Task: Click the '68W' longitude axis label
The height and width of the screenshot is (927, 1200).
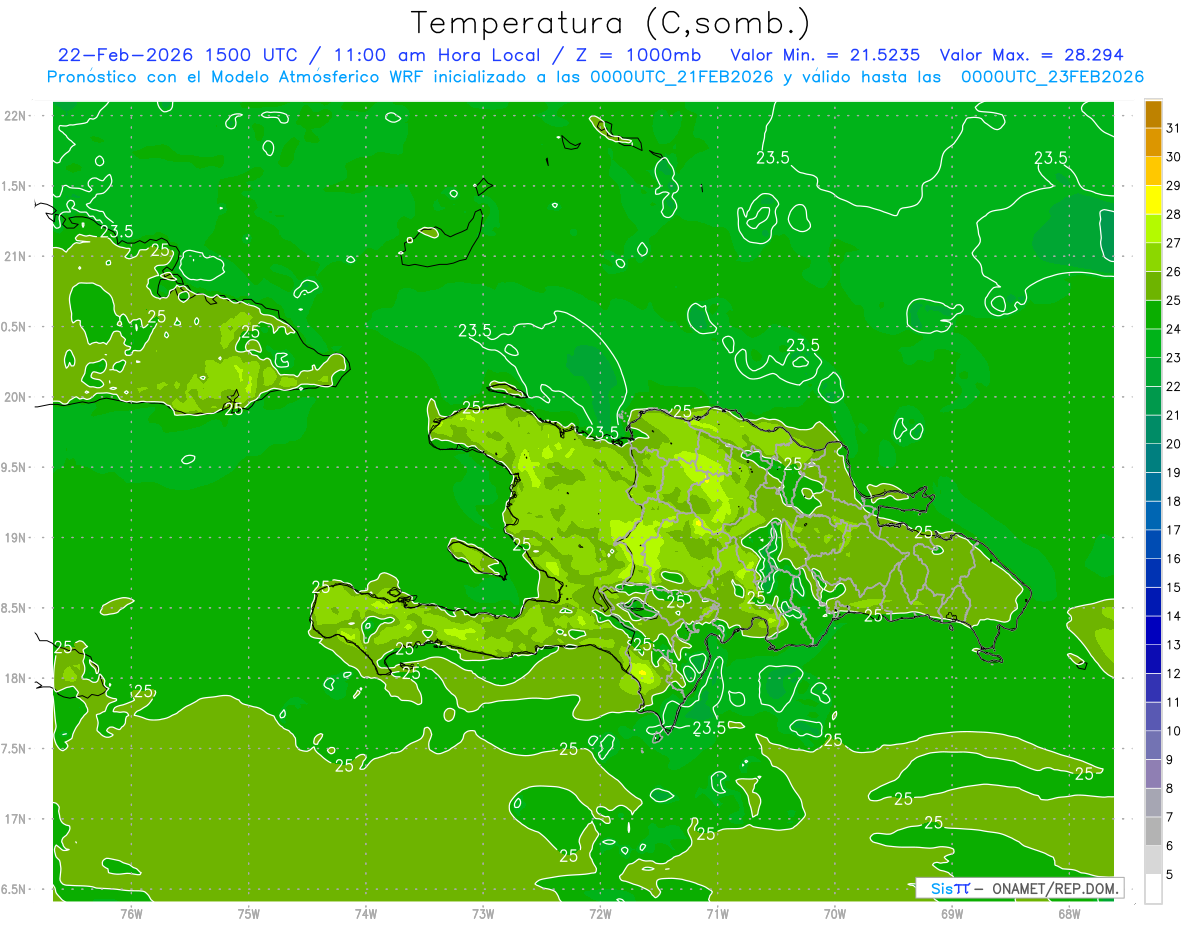Action: tap(1069, 913)
